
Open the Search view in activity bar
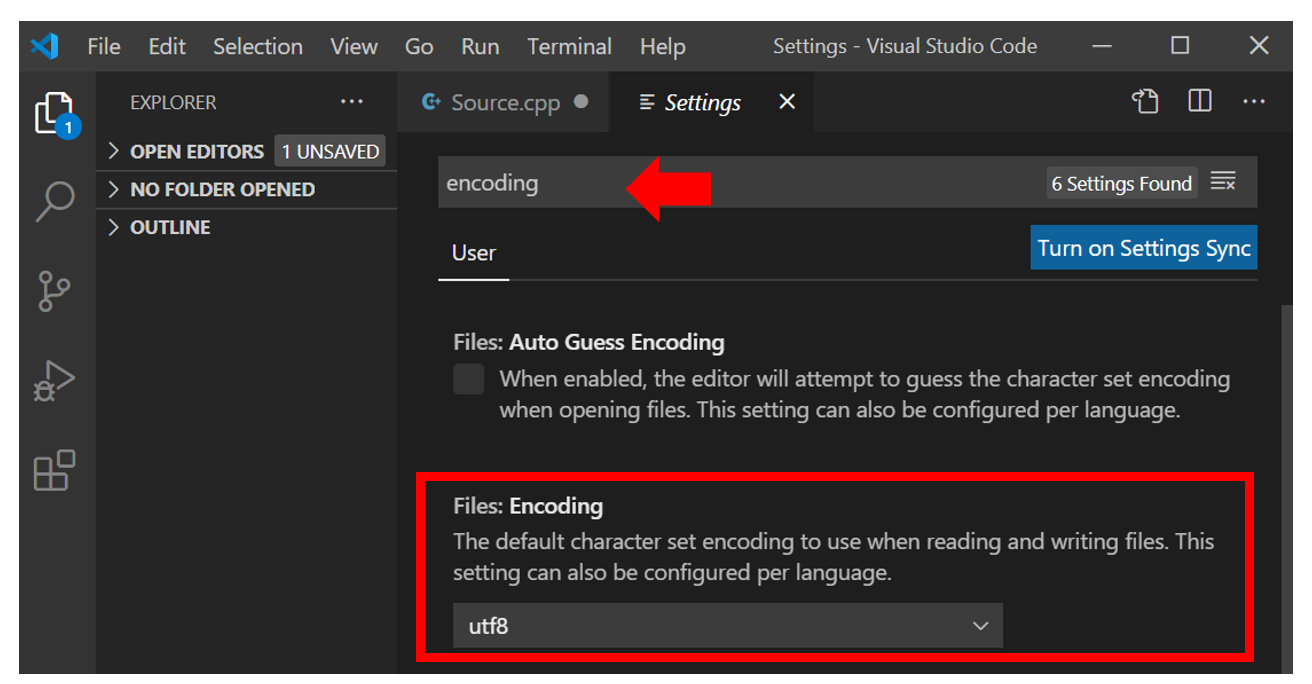pos(55,201)
